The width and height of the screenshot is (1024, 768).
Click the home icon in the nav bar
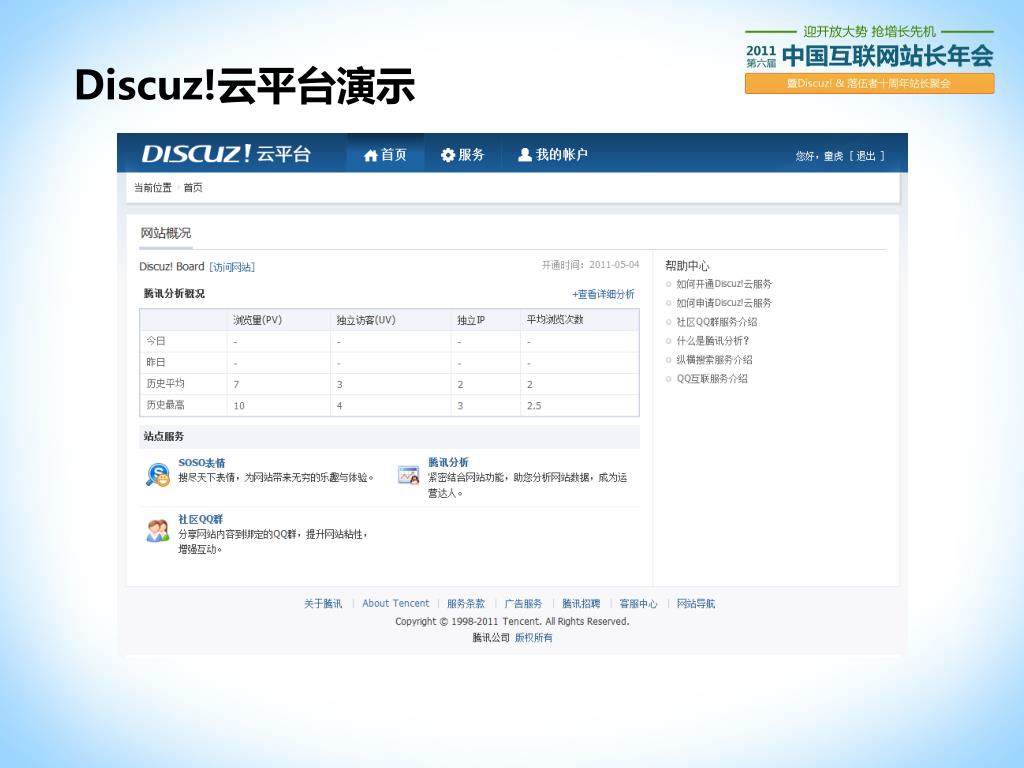[x=371, y=155]
